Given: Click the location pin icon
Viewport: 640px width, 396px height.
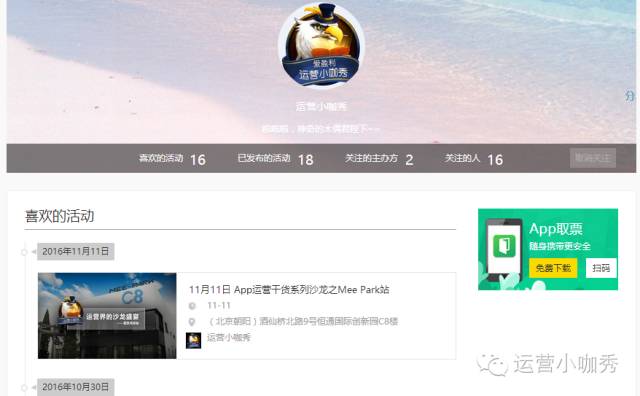Looking at the screenshot, I should [x=192, y=322].
